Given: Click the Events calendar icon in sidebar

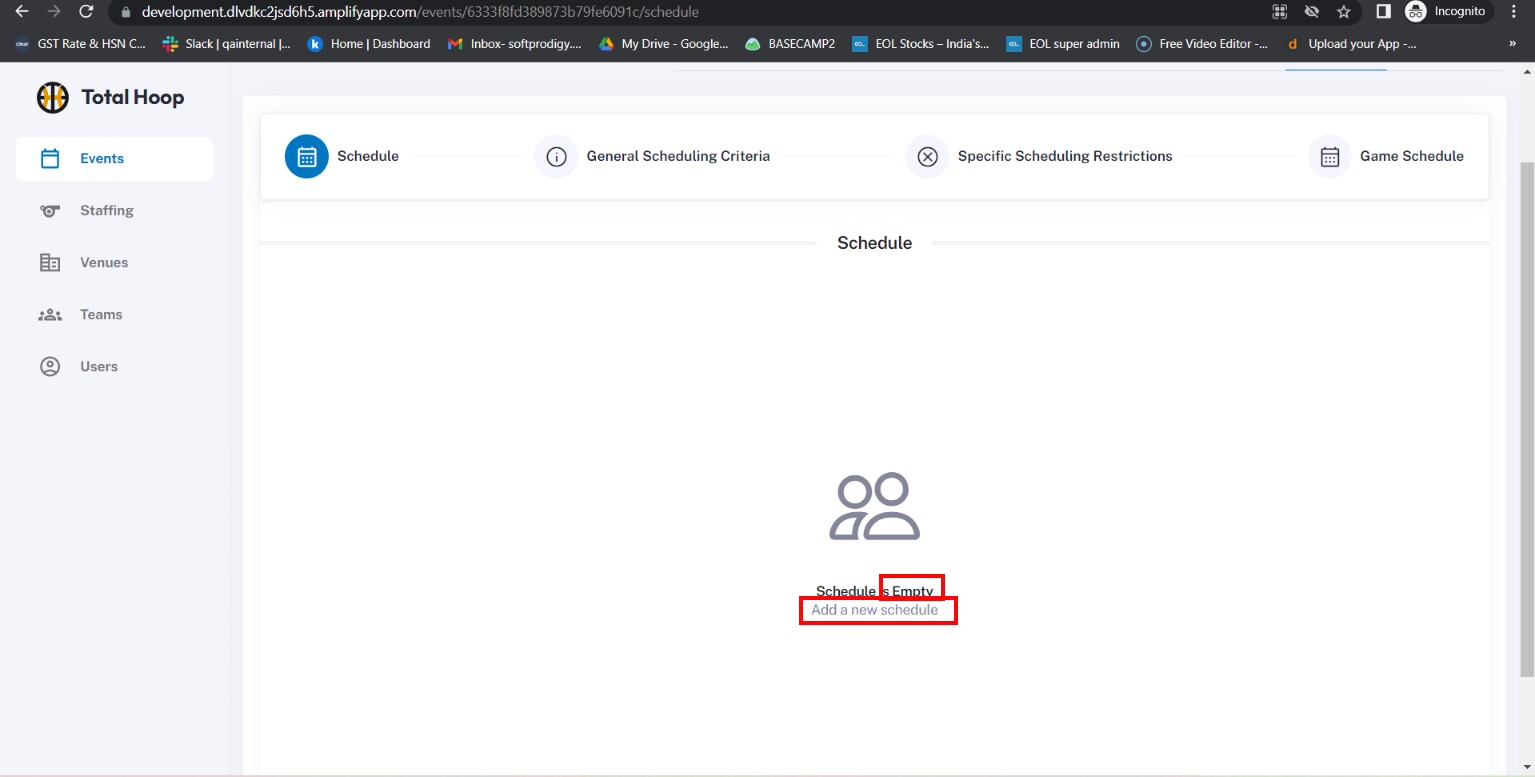Looking at the screenshot, I should coord(50,158).
